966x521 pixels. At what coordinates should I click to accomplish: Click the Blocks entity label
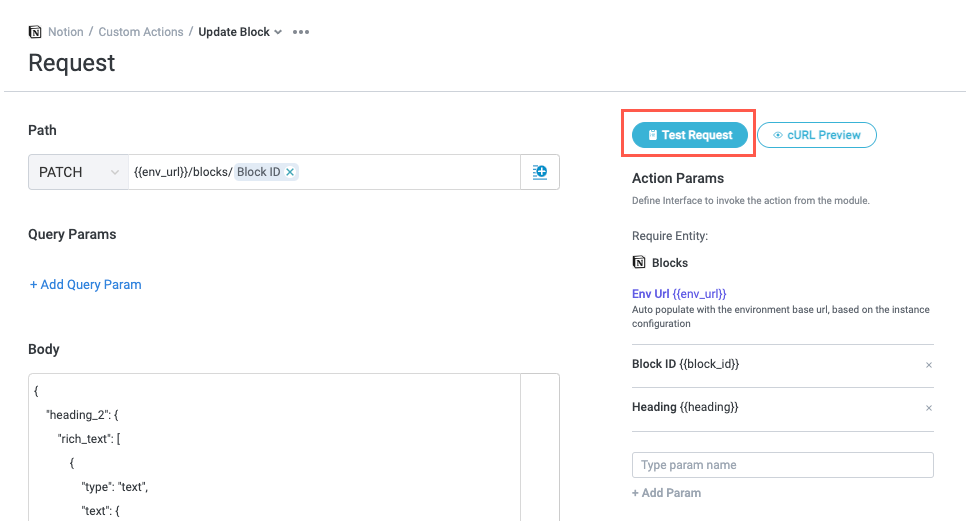670,262
